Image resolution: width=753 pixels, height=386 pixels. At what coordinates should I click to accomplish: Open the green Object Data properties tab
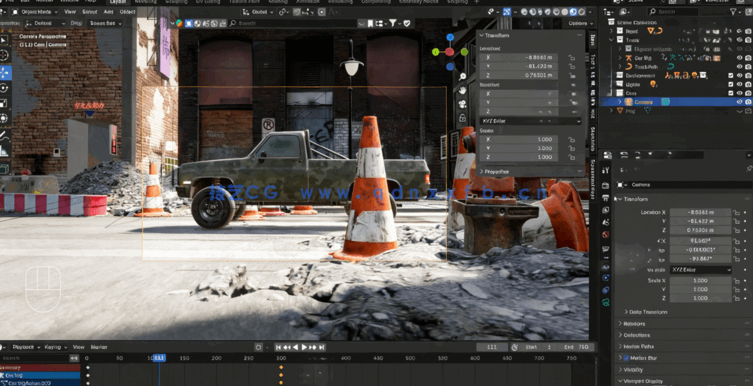coord(606,302)
